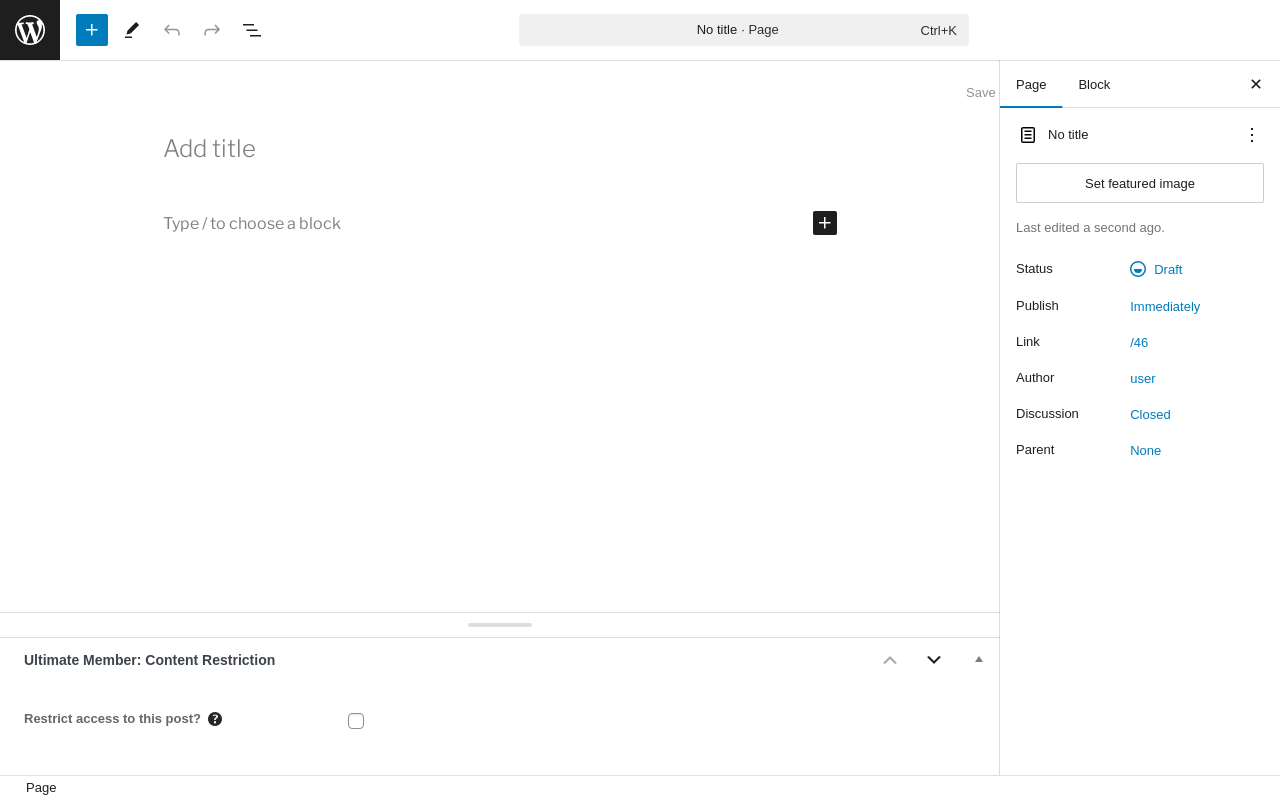Click the help icon beside Restrict access
Screen dimensions: 1280x800
pyautogui.click(x=215, y=719)
